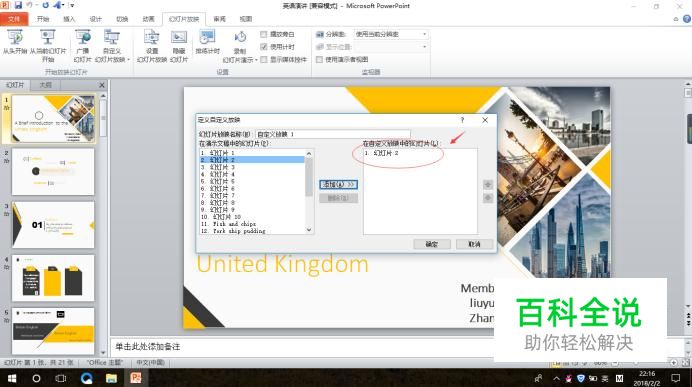The height and width of the screenshot is (387, 692).
Task: Click the blue browser icon on the taskbar
Action: (86, 378)
